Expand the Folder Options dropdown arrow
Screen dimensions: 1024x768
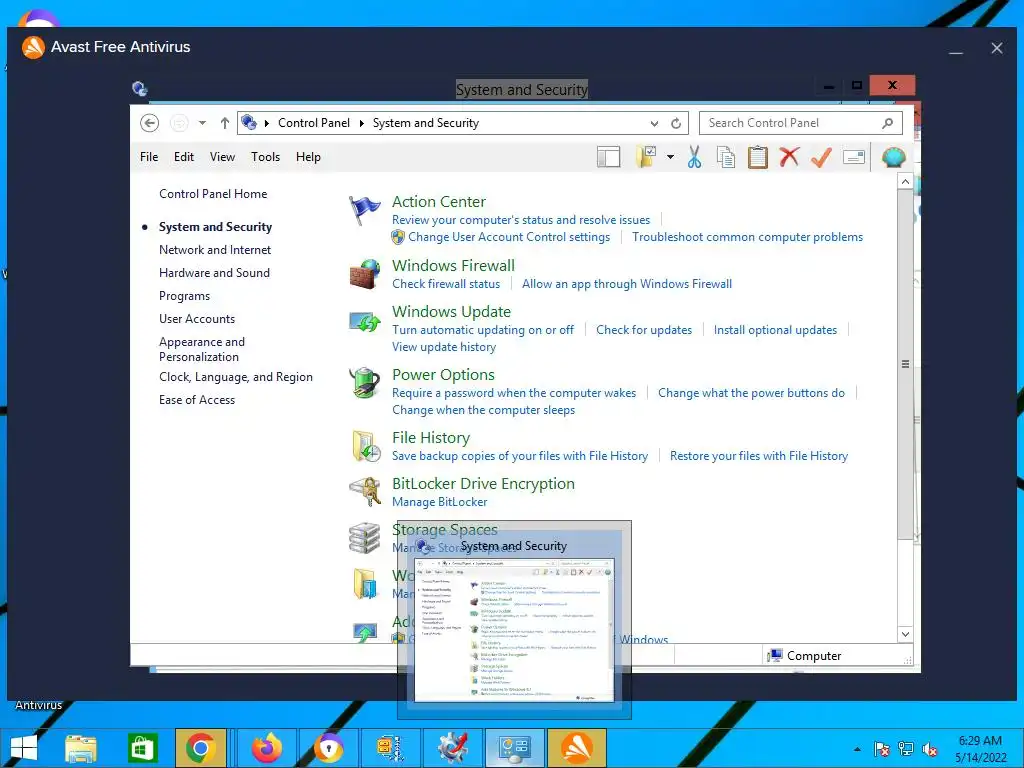670,157
